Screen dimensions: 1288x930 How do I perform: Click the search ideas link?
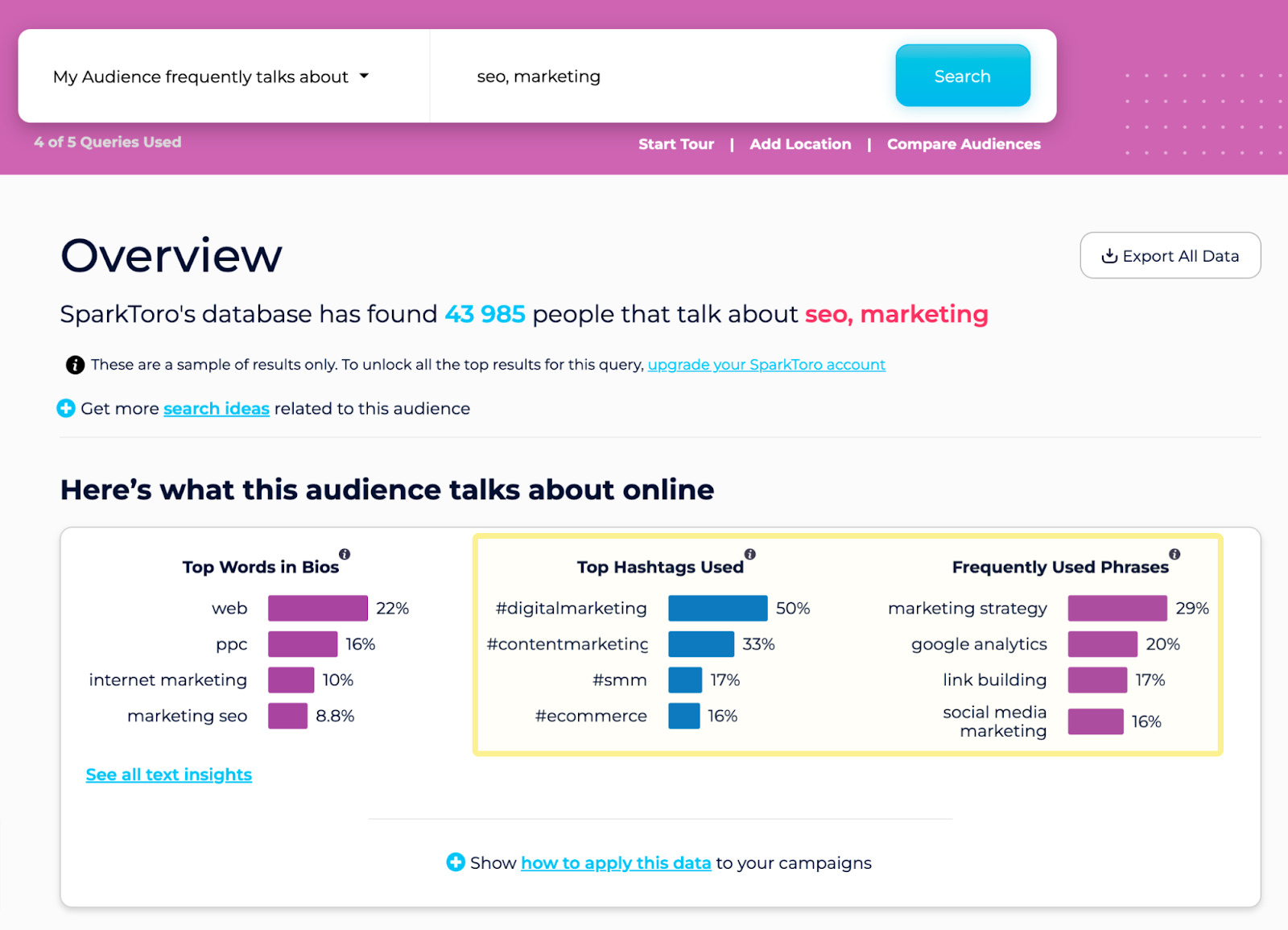point(216,408)
